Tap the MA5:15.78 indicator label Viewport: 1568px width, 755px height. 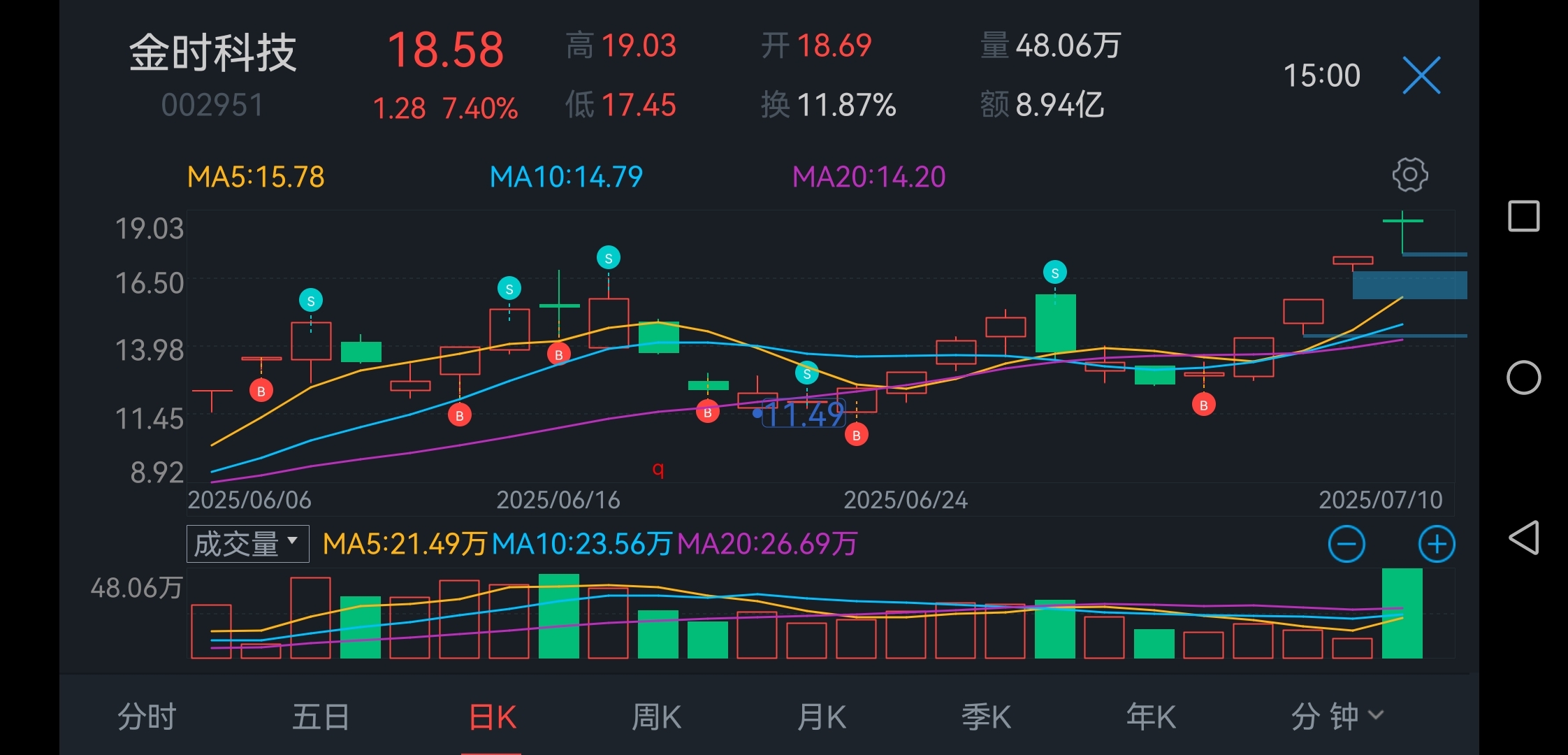click(x=256, y=177)
